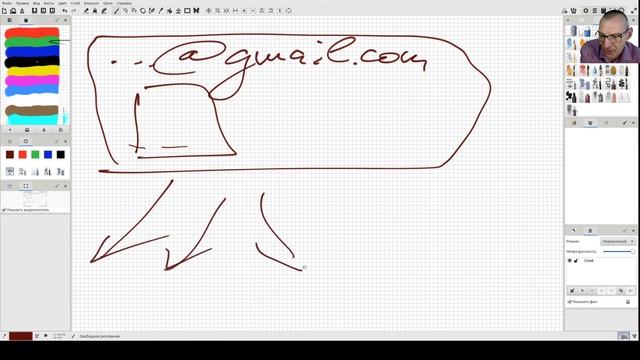The image size is (640, 360).
Task: Toggle visibility eye of layer Слой
Action: click(x=570, y=260)
